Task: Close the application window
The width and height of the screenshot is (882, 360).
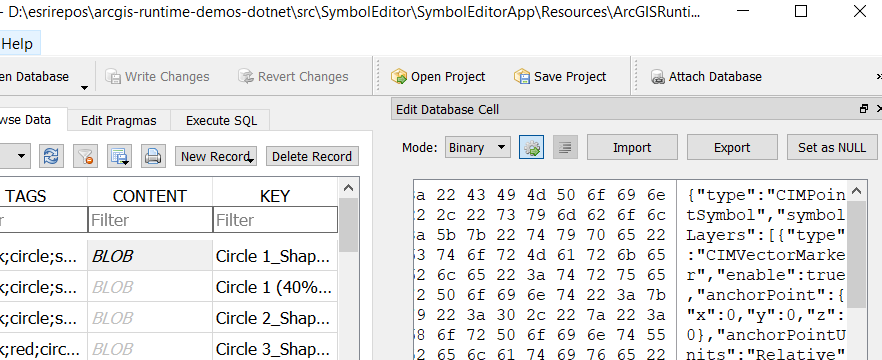Action: tap(860, 11)
